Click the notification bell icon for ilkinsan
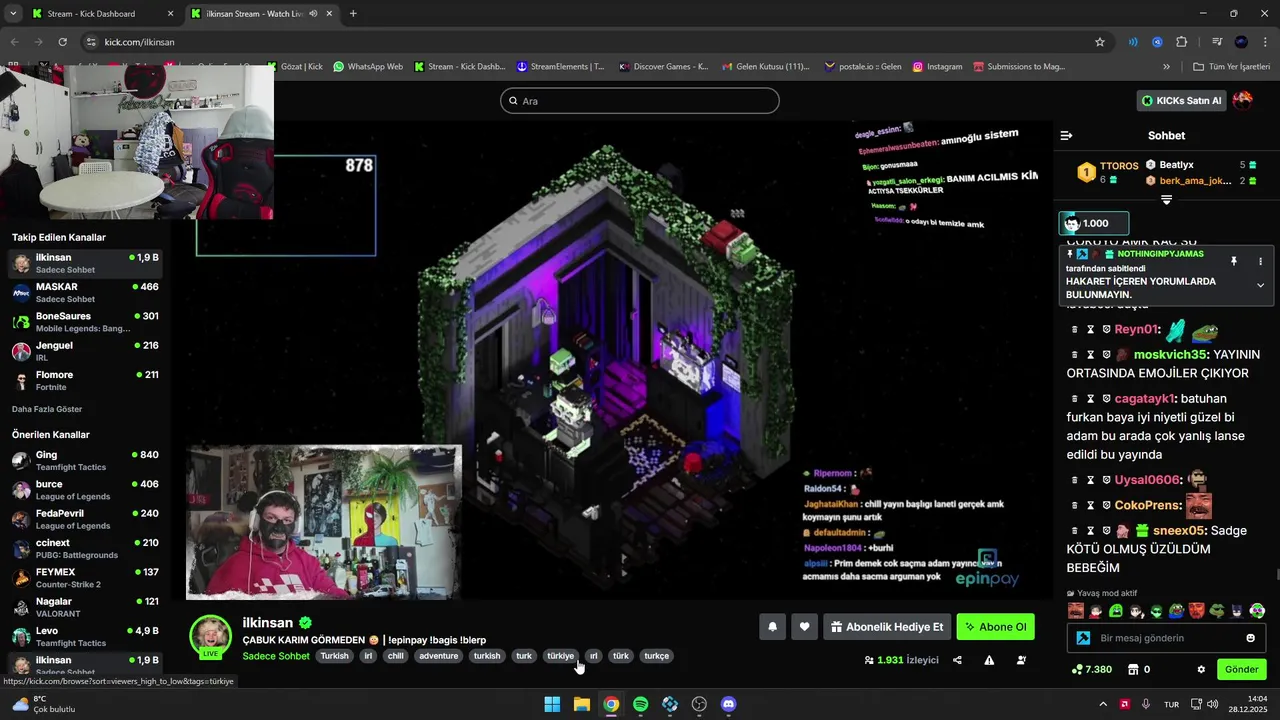The height and width of the screenshot is (720, 1280). click(772, 627)
